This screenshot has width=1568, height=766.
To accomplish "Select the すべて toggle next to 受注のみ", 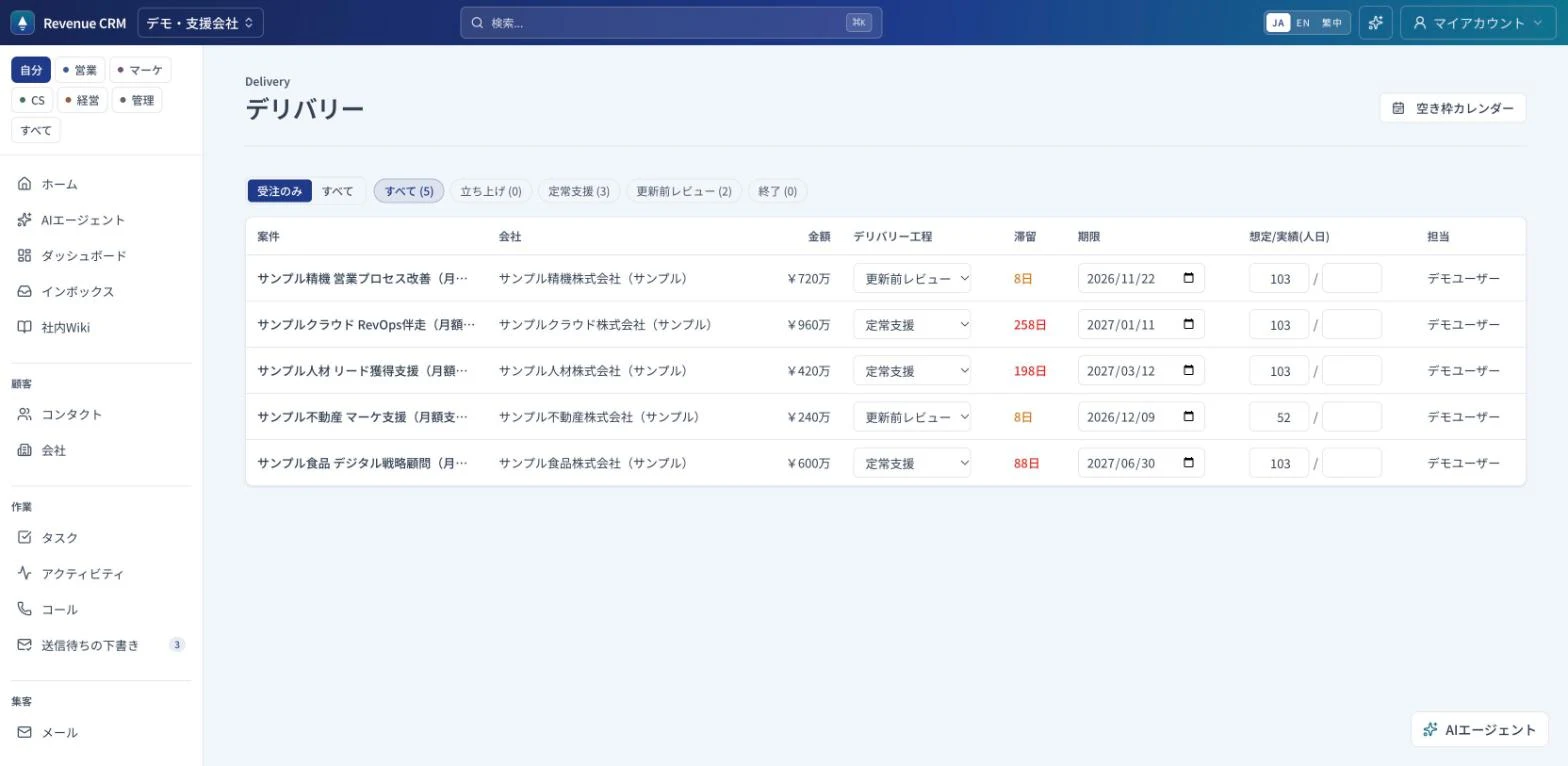I will (338, 191).
